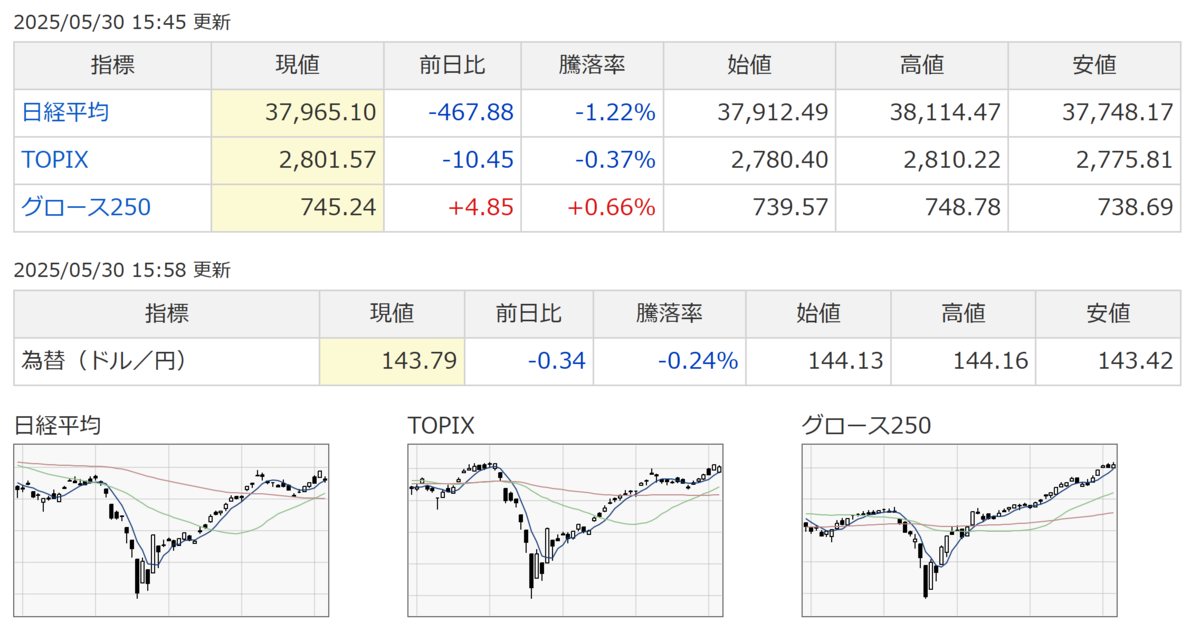Click the 為替（ドル／円）row label
The height and width of the screenshot is (623, 1200).
point(104,361)
